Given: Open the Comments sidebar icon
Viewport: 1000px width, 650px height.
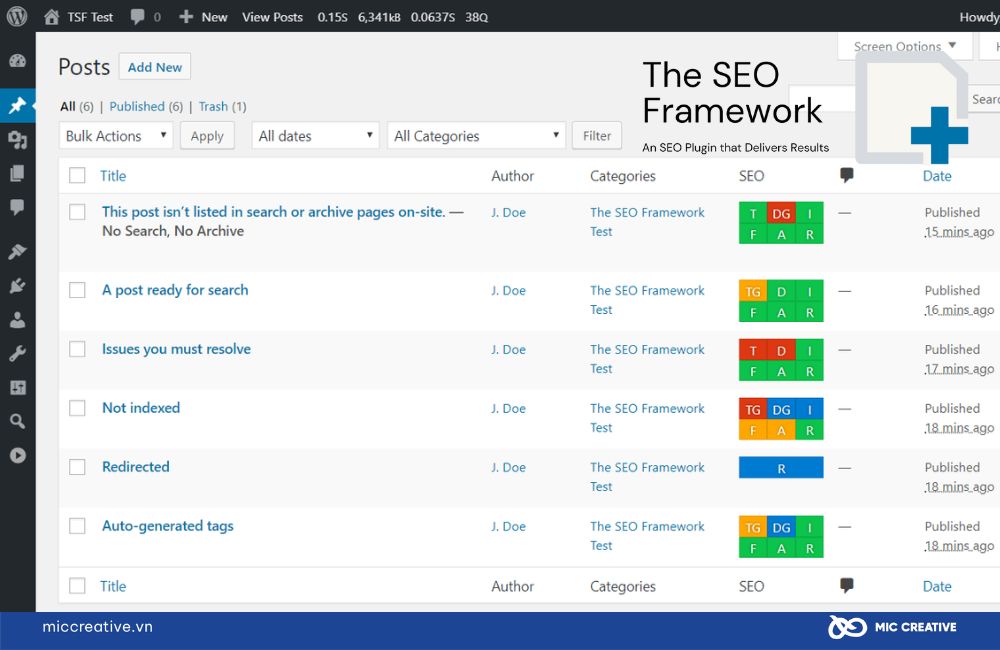Looking at the screenshot, I should point(17,207).
